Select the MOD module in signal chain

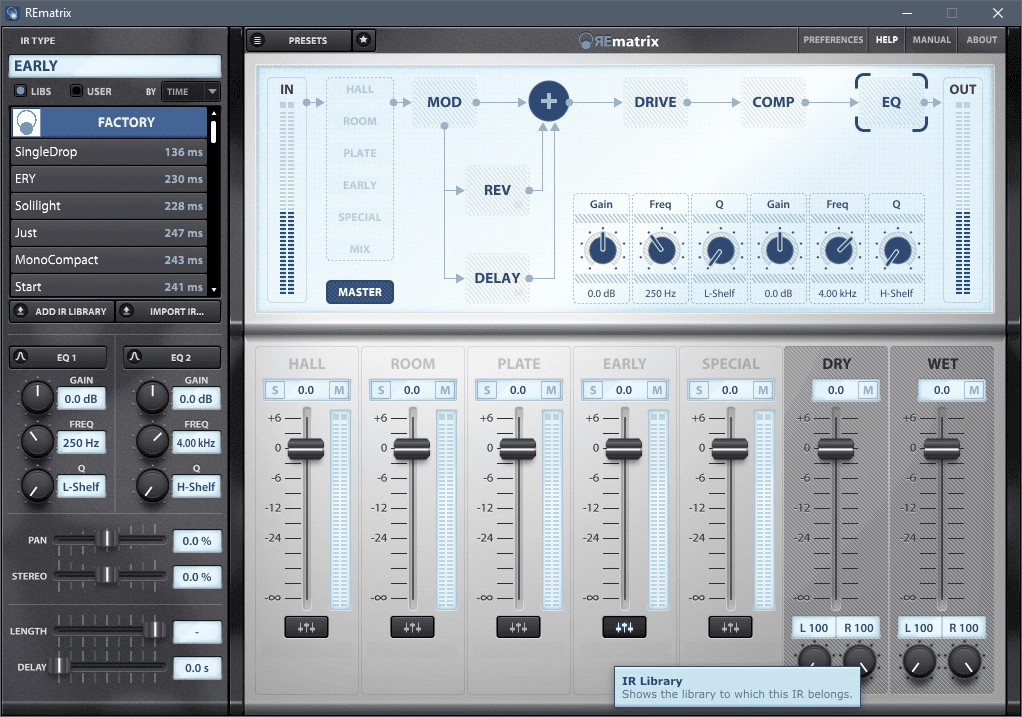[444, 102]
